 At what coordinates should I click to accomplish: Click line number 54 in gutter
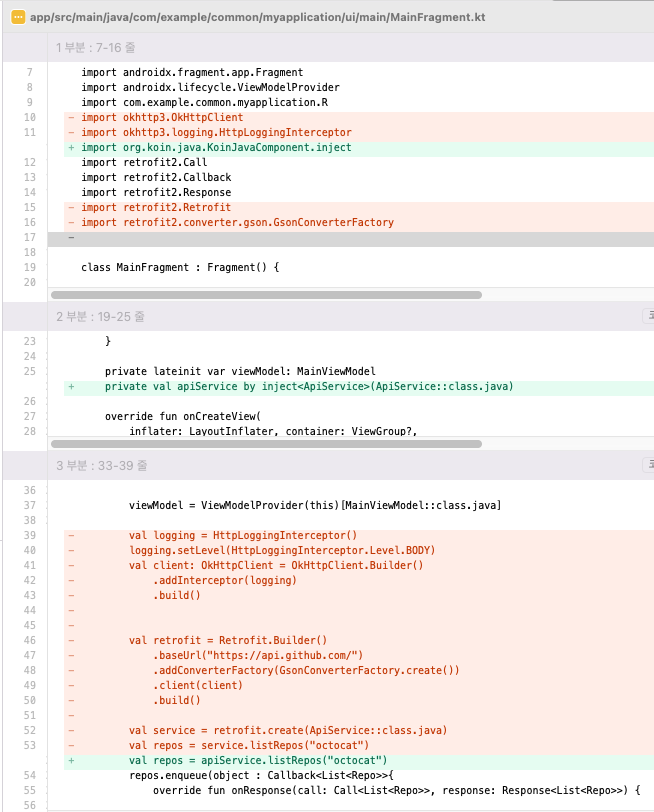(30, 776)
